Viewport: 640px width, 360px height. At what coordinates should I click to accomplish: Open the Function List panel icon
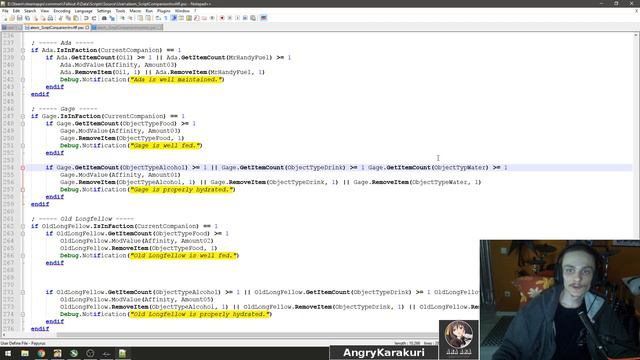(x=197, y=18)
